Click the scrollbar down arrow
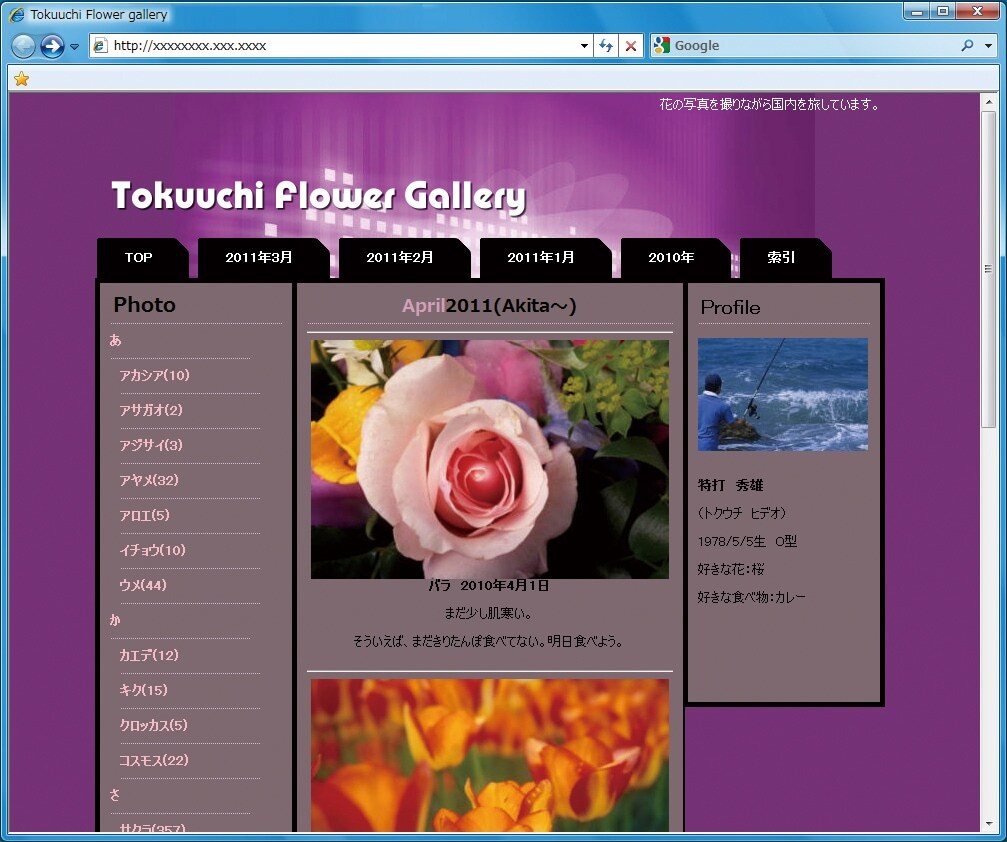 pos(988,823)
